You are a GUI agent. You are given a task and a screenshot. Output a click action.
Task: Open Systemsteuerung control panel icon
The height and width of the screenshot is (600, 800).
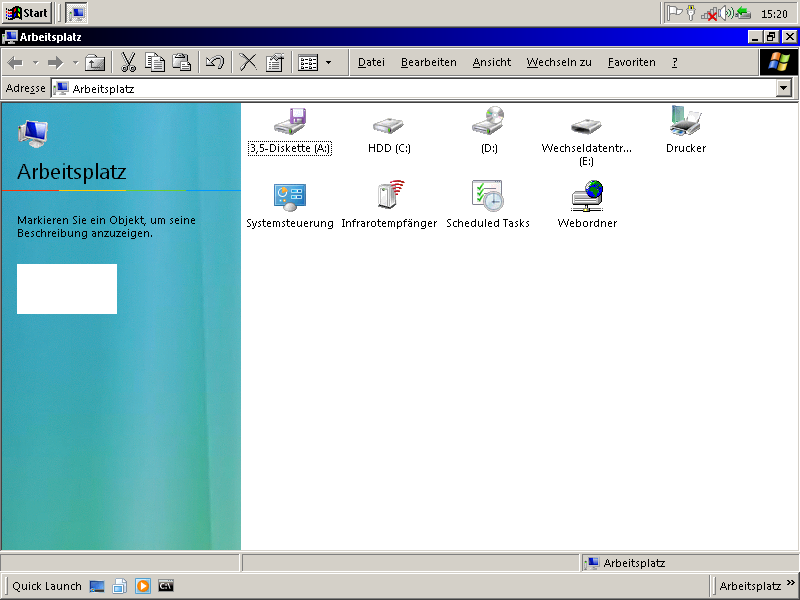click(289, 197)
